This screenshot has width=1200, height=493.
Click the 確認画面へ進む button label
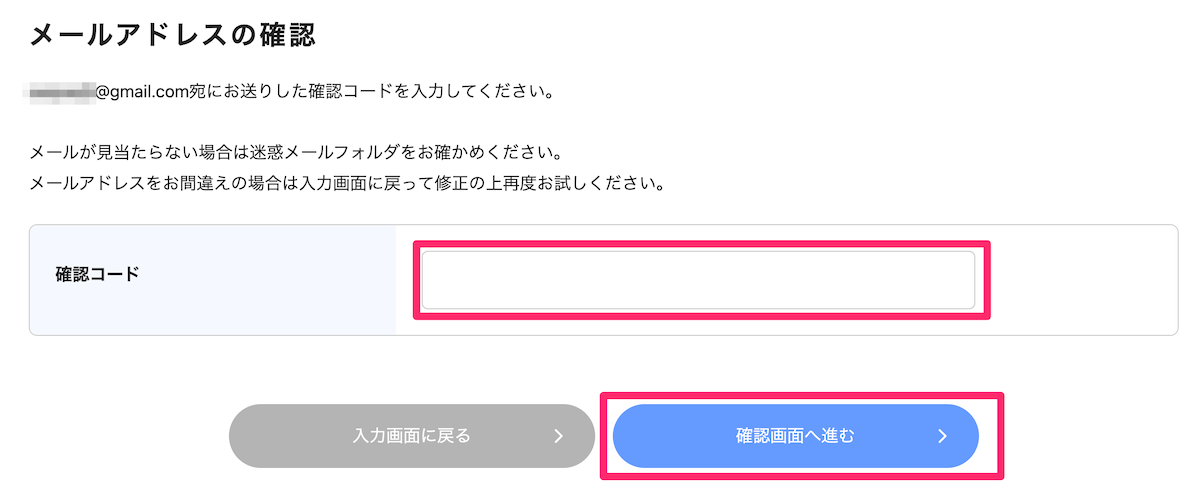795,436
